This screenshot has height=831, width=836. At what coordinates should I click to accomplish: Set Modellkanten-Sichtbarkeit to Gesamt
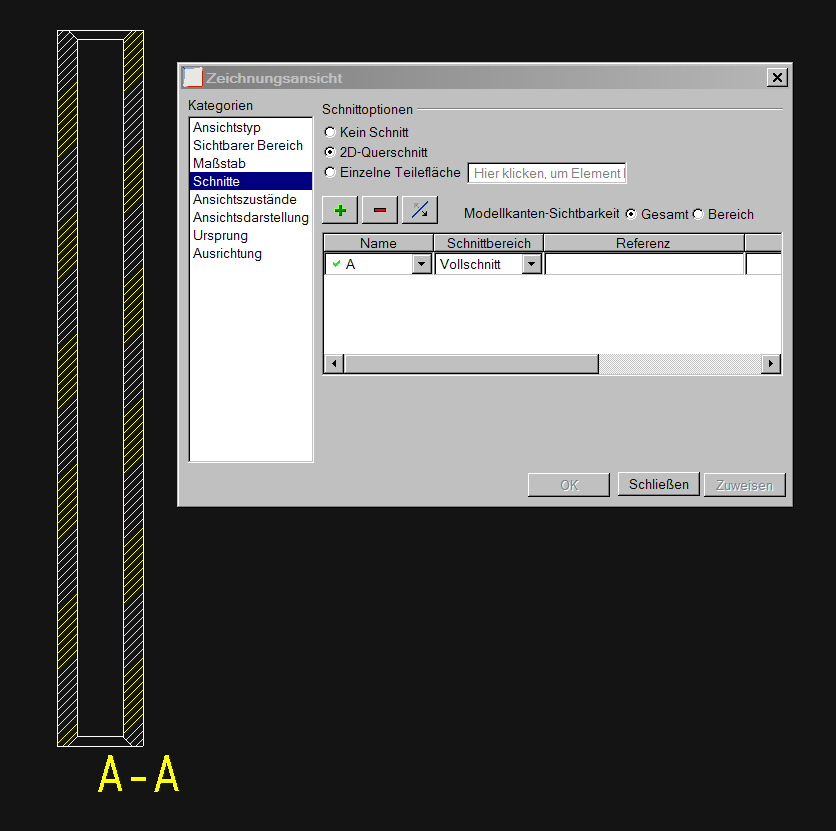click(x=631, y=214)
